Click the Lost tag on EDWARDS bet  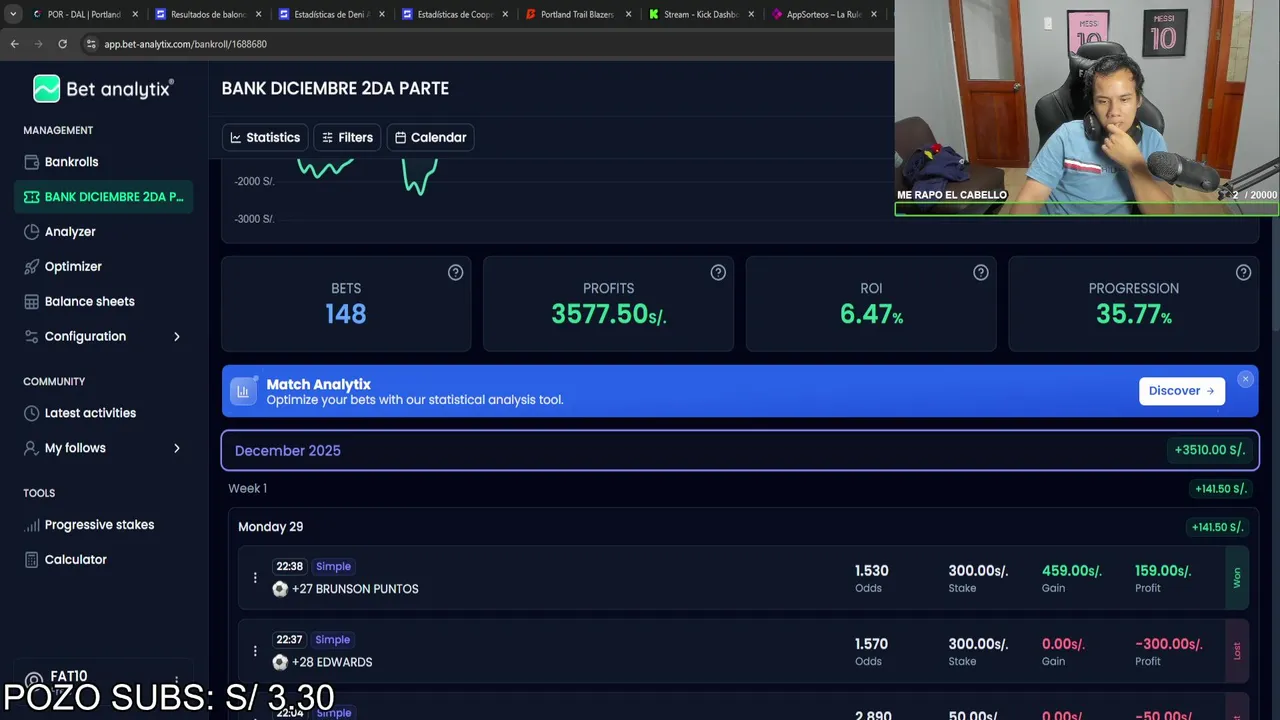(1237, 651)
